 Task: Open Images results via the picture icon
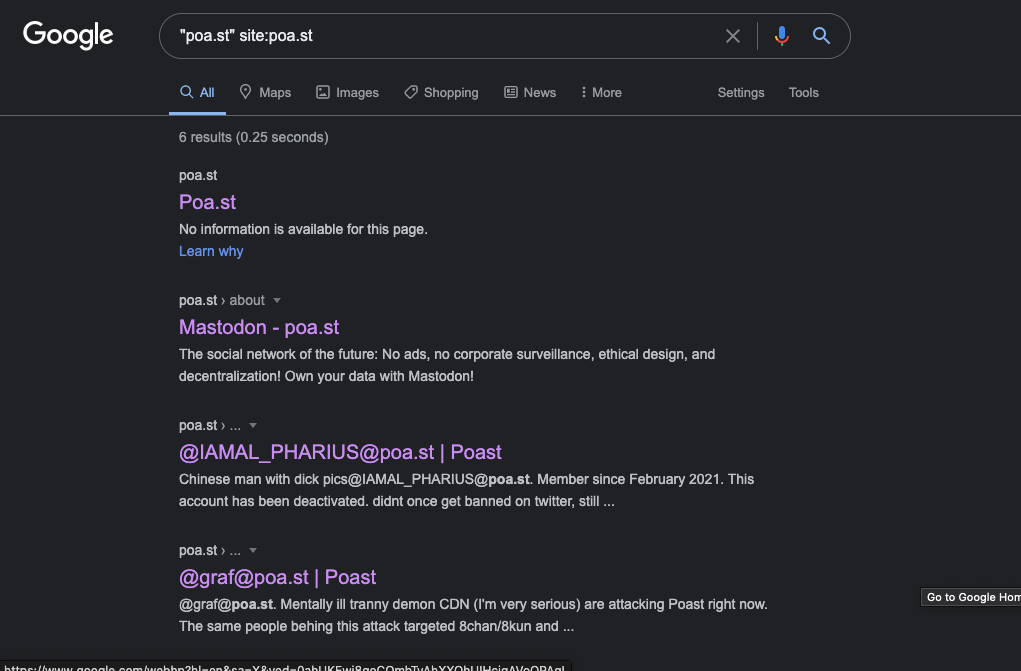click(x=322, y=92)
